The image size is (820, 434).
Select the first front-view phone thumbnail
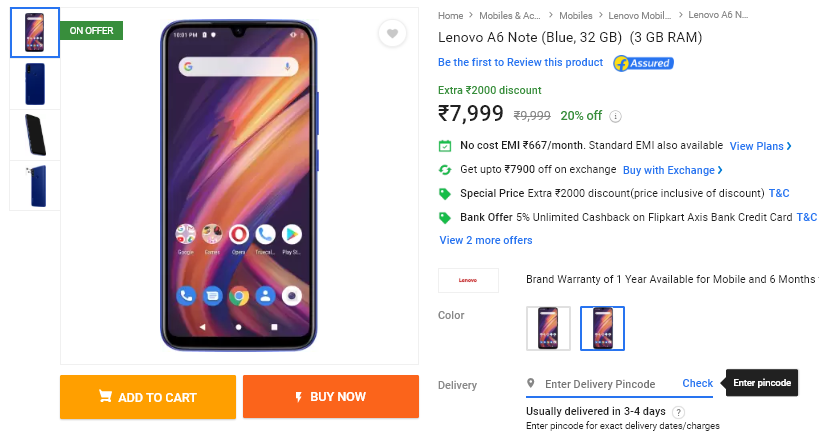click(x=35, y=33)
